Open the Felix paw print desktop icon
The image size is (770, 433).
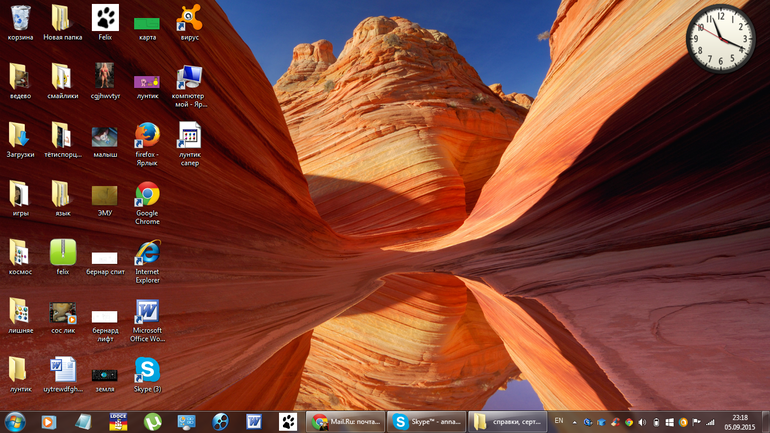(105, 18)
